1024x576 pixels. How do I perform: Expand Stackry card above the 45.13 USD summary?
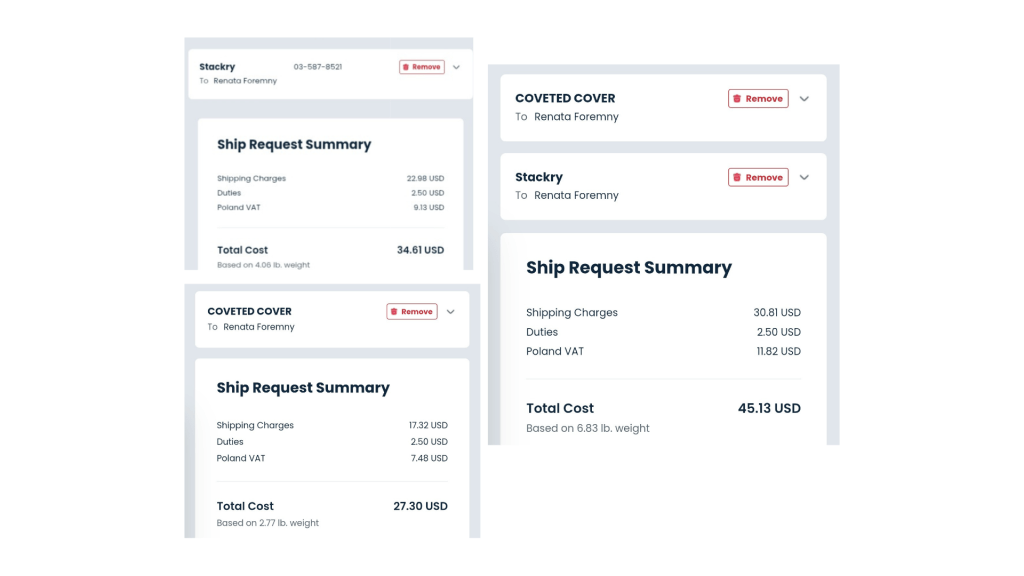coord(804,178)
